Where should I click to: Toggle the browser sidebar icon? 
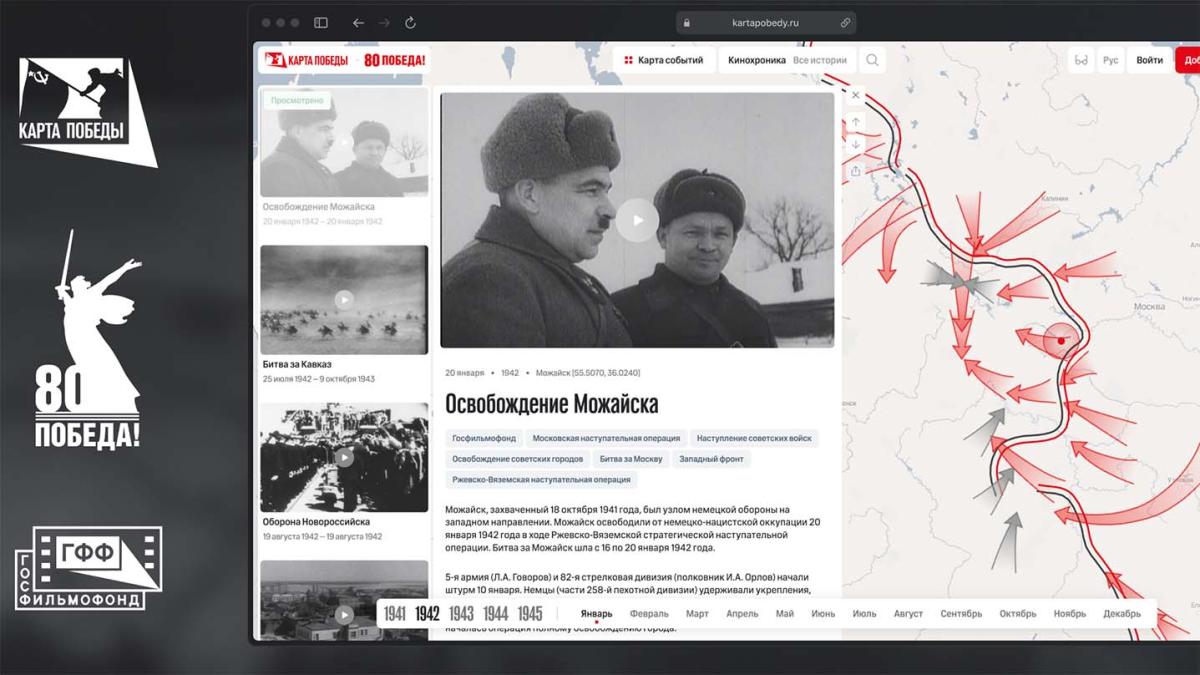pyautogui.click(x=321, y=22)
